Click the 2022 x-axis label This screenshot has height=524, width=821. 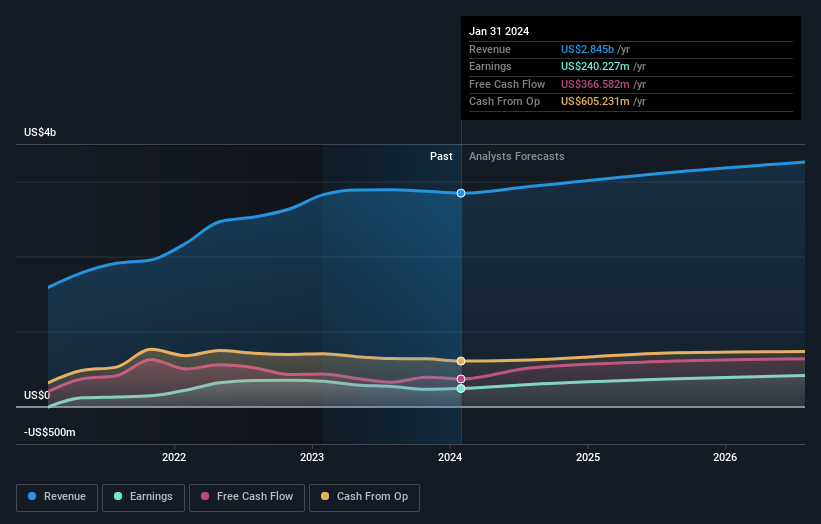tap(174, 457)
